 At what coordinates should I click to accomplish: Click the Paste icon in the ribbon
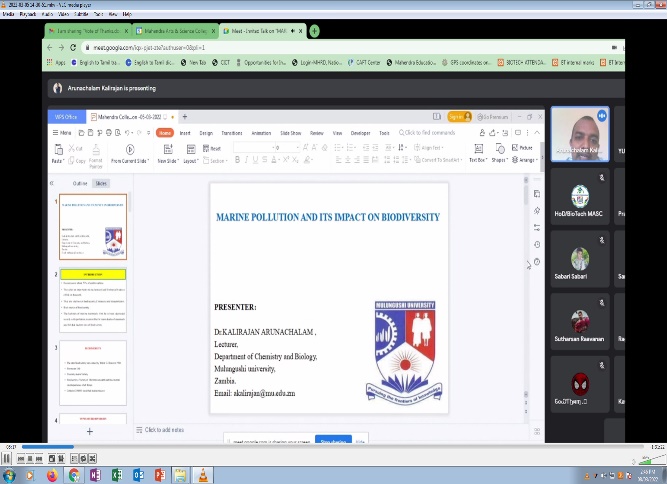point(57,150)
